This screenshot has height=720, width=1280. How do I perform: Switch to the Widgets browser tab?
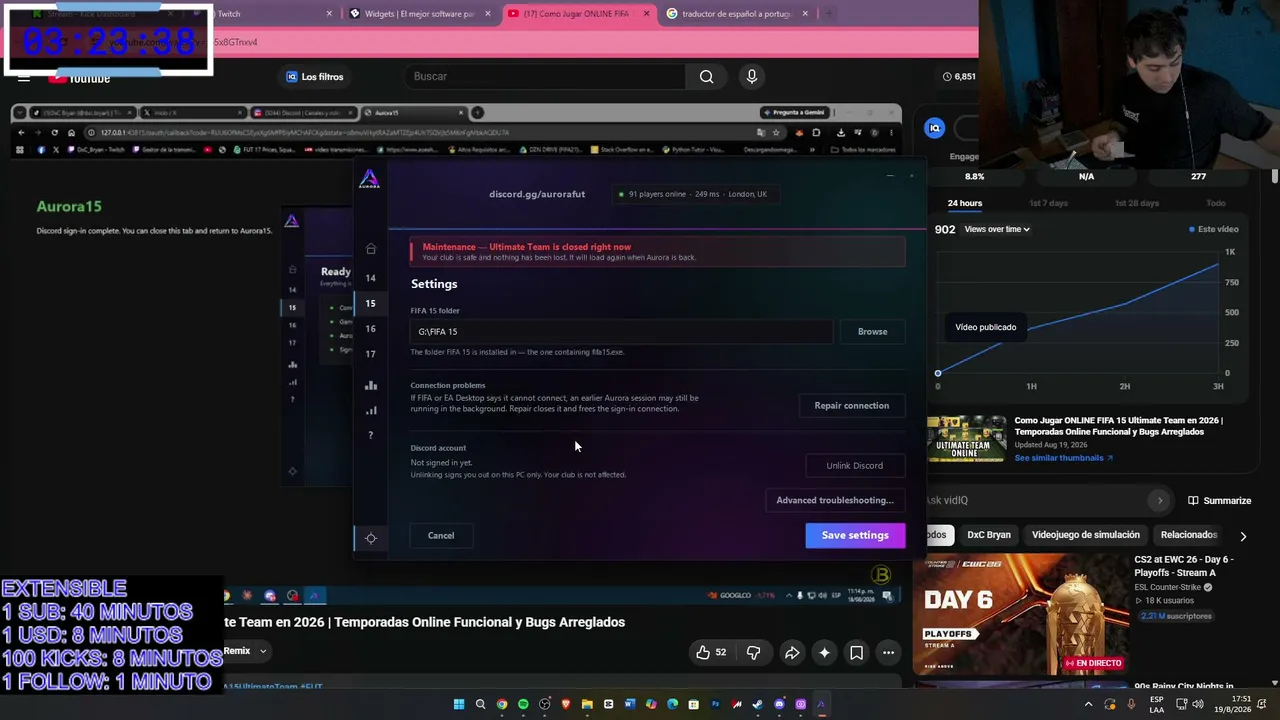(x=419, y=14)
